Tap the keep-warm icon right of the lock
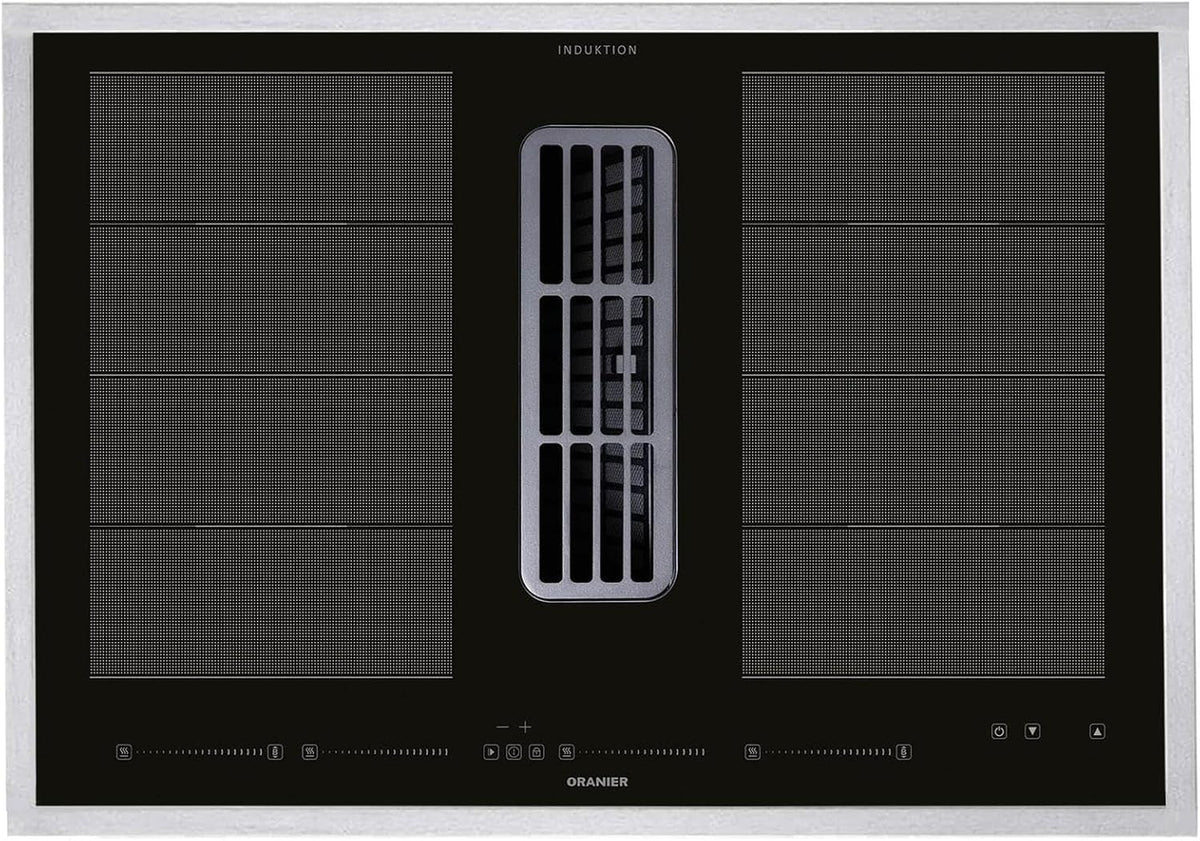Viewport: 1200px width, 841px height. 567,752
